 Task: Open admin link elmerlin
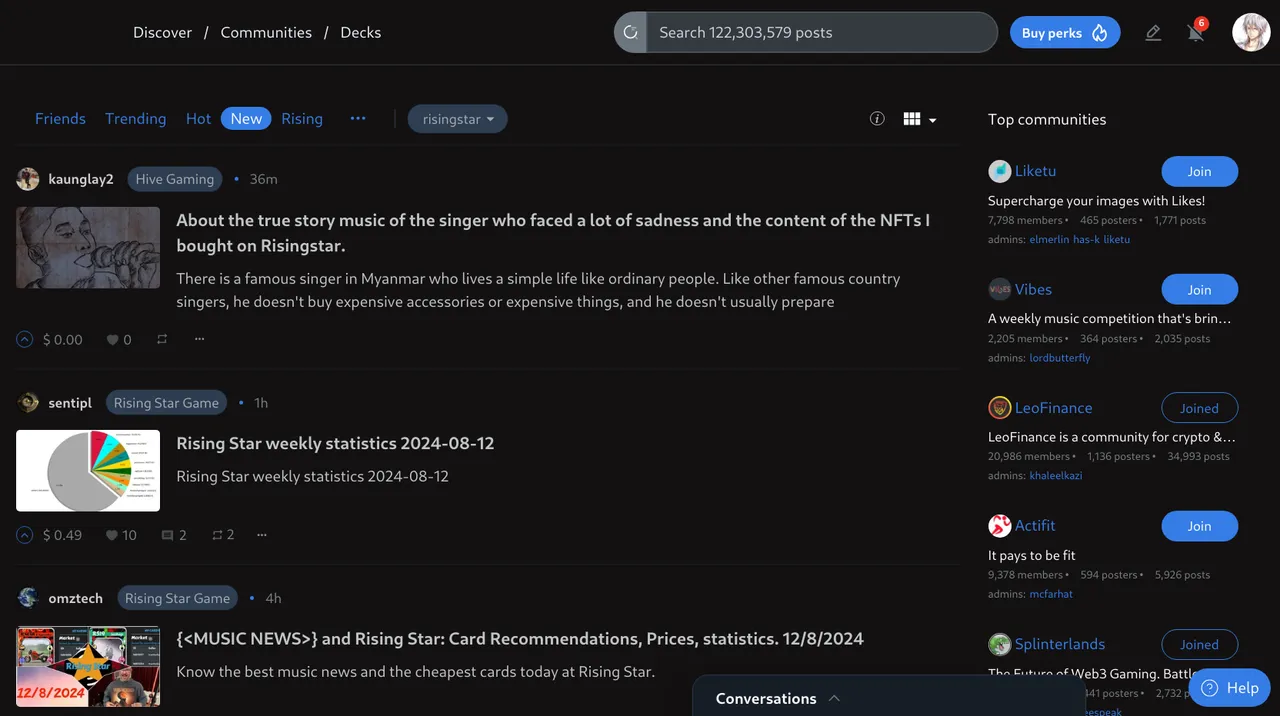(x=1049, y=239)
